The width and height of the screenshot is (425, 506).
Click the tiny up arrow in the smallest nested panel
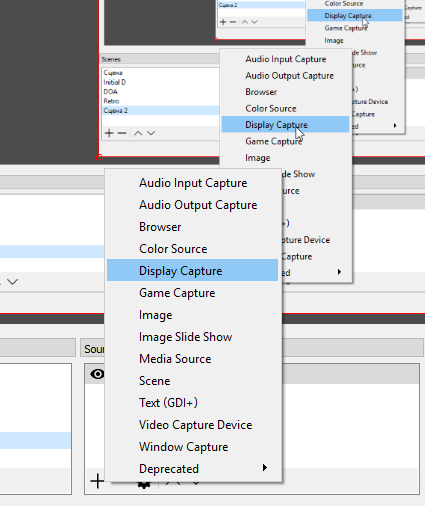245,22
